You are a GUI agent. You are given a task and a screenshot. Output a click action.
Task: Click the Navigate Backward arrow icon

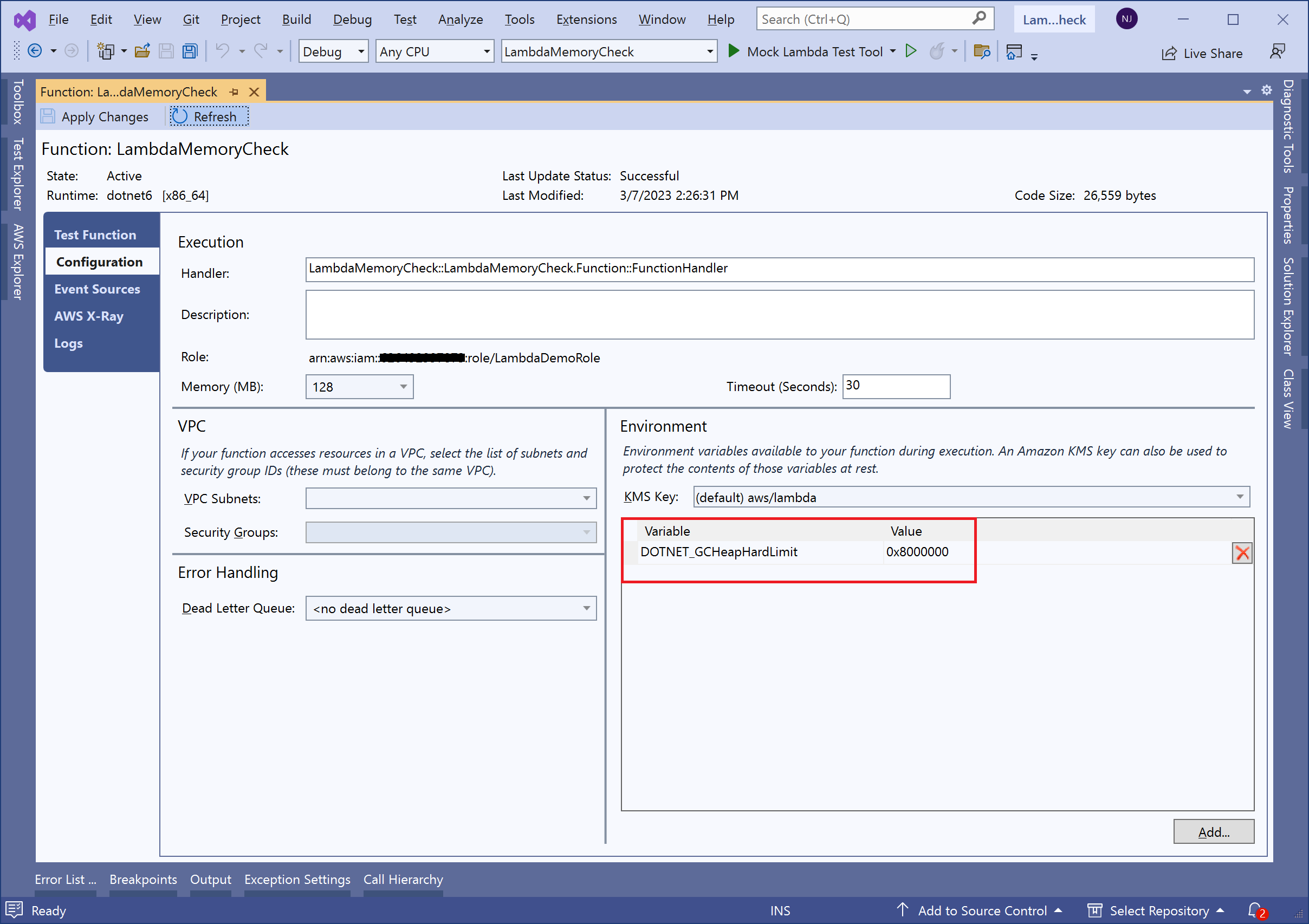pos(35,51)
